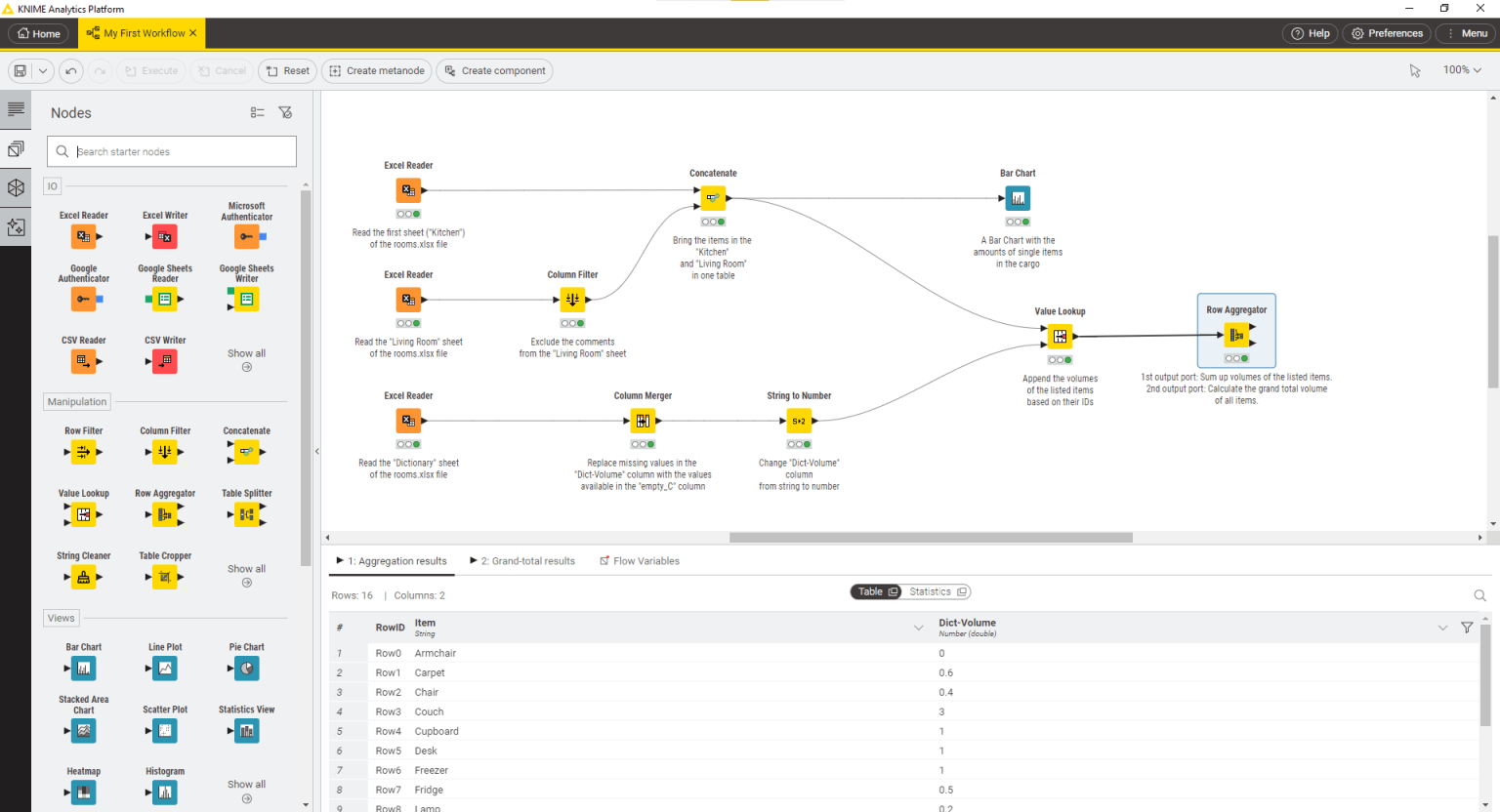Focus the Search starter nodes field
Screen dimensions: 1500x812
click(x=172, y=151)
